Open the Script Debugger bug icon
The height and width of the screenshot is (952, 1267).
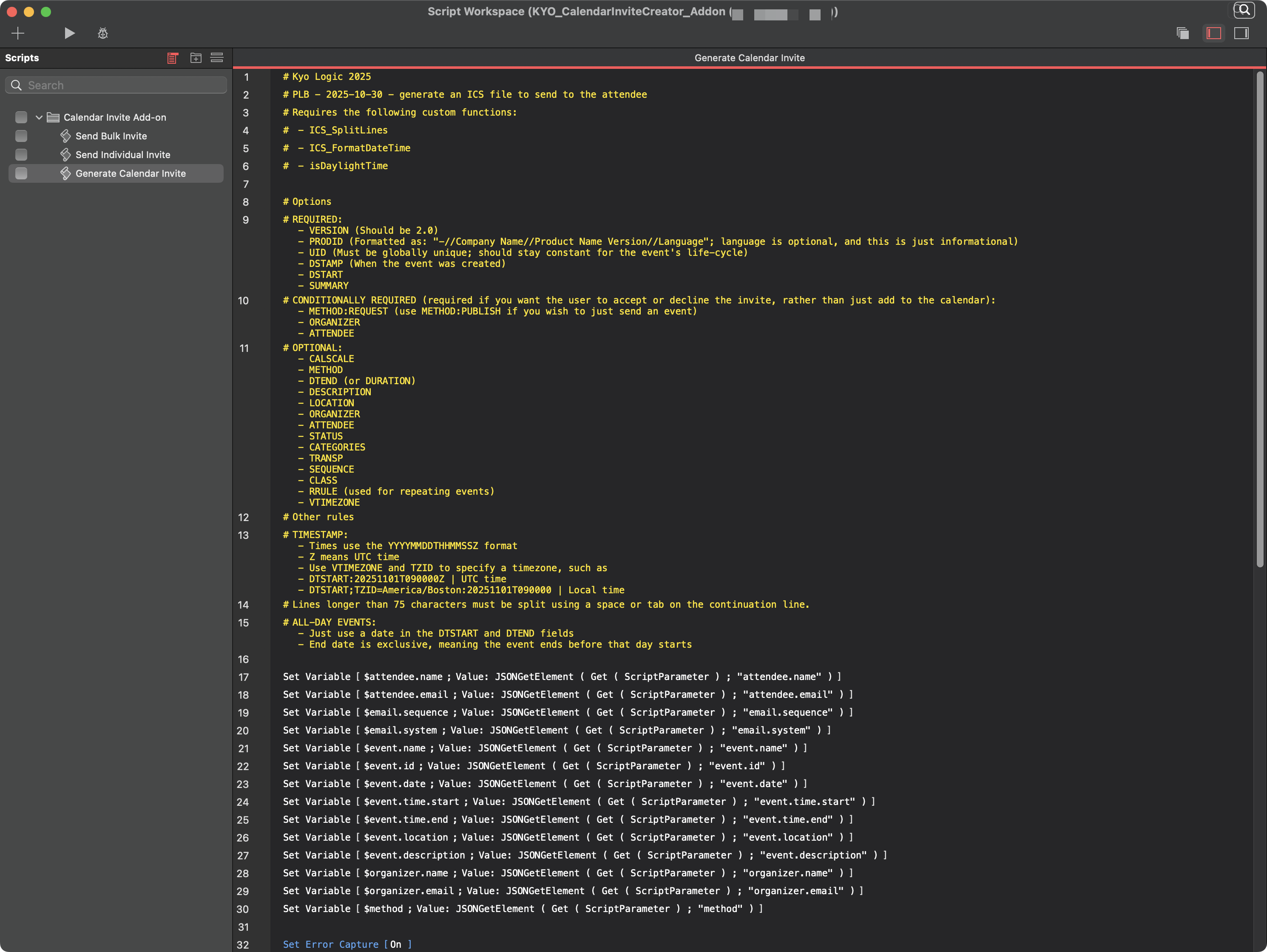(102, 33)
